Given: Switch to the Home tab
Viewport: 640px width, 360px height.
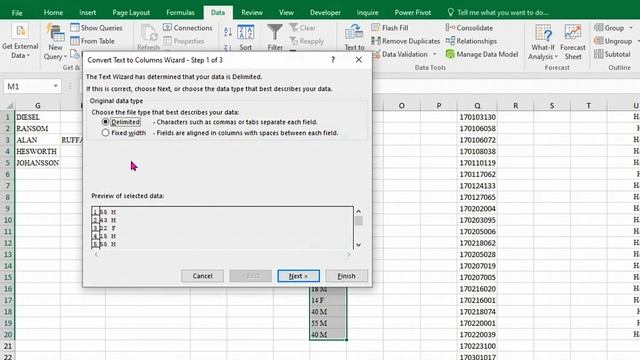Looking at the screenshot, I should coord(53,13).
